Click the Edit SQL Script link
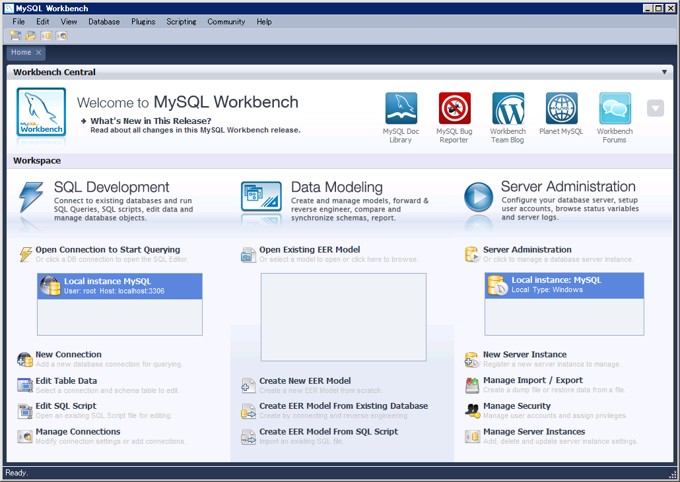This screenshot has width=680, height=482. coord(66,406)
